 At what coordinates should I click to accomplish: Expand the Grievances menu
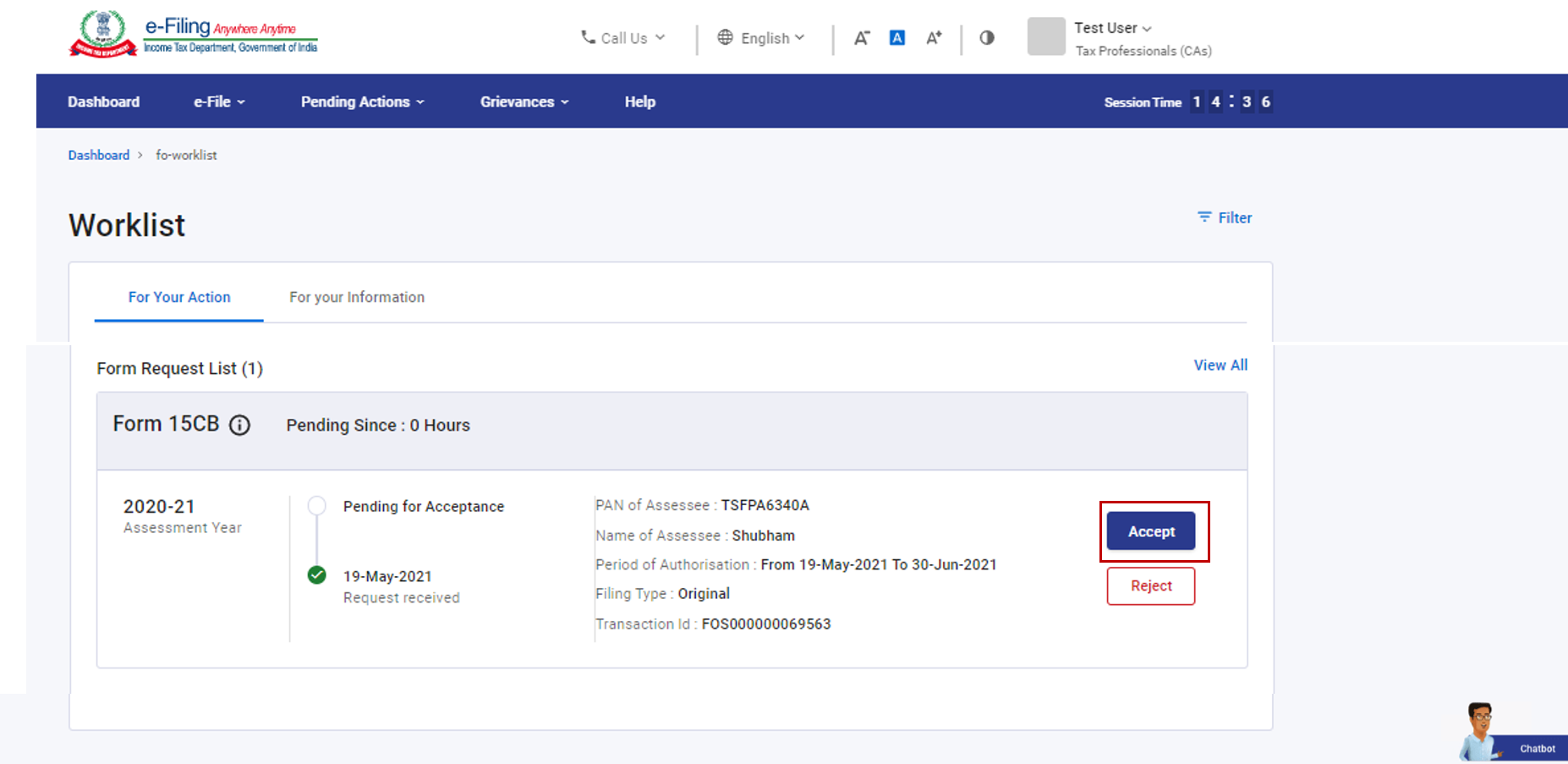click(524, 102)
